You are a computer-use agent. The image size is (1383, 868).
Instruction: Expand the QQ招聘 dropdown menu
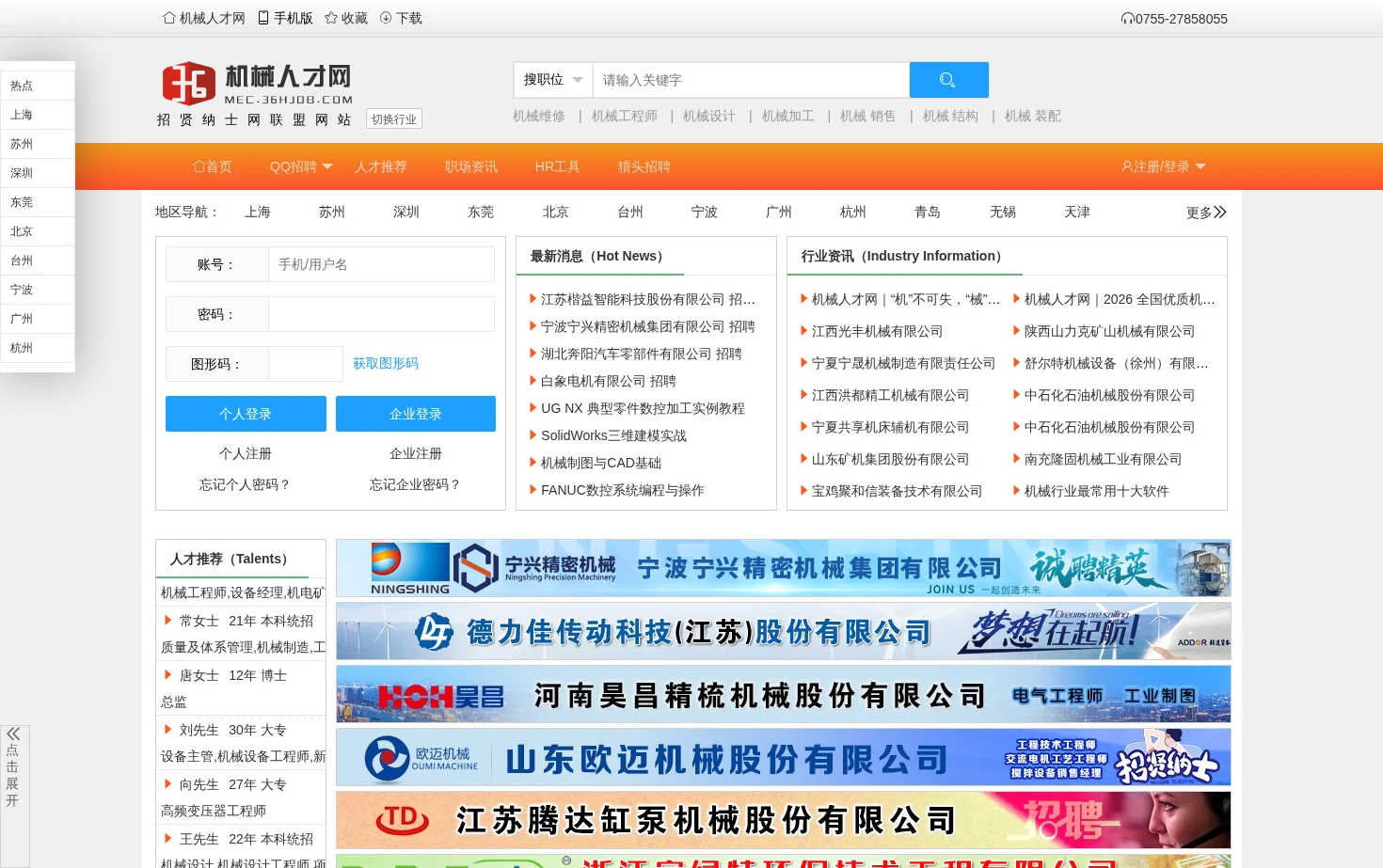[x=301, y=166]
